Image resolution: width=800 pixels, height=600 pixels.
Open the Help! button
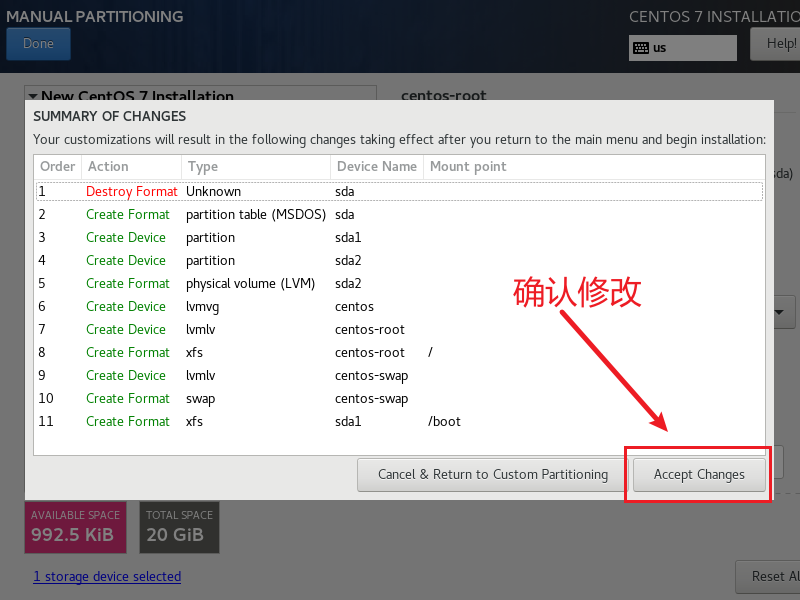coord(776,44)
